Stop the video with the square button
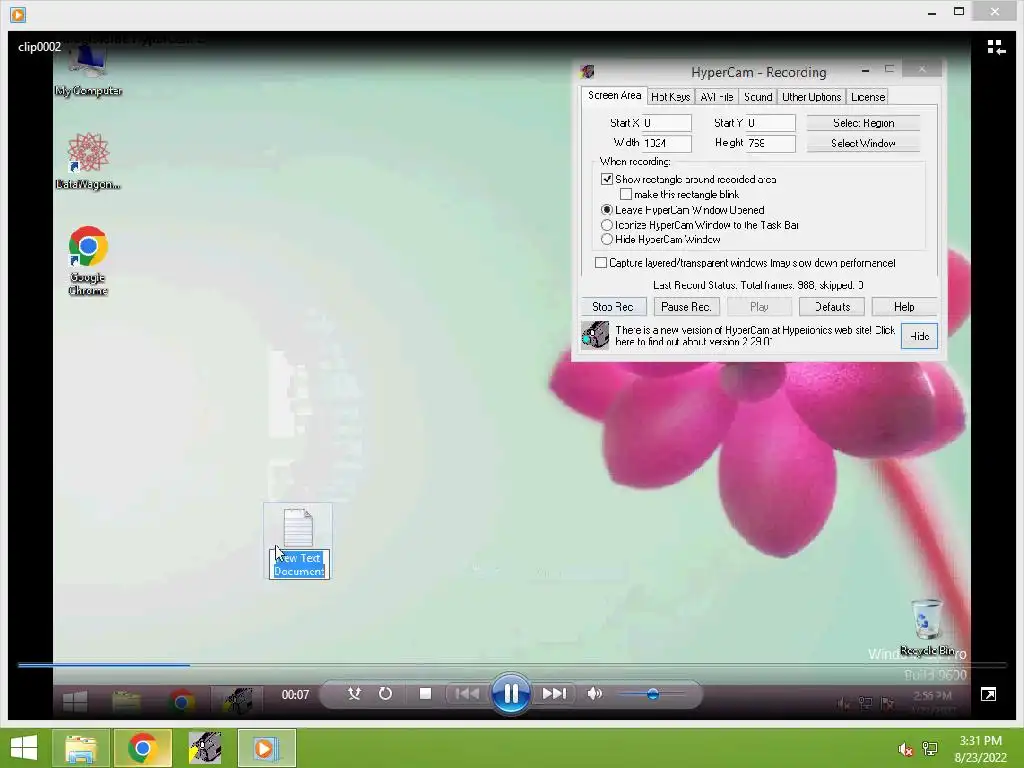Screen dimensions: 1024x768 pos(425,694)
